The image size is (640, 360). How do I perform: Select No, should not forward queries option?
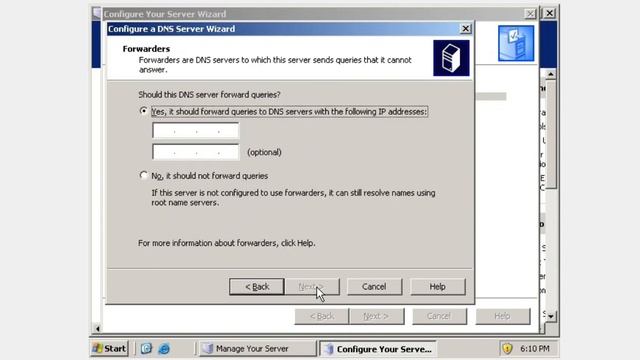(x=143, y=176)
